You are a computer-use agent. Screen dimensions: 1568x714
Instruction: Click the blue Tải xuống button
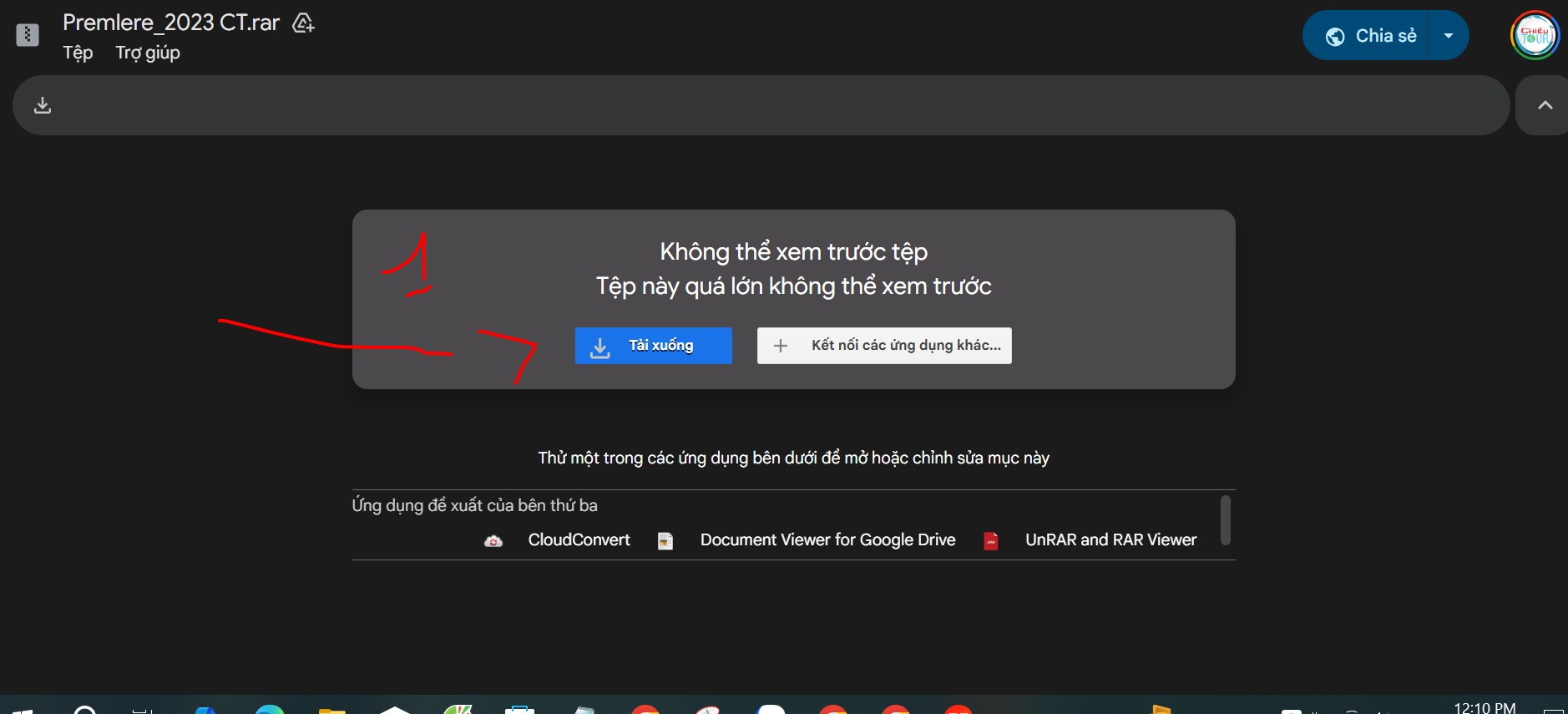click(x=653, y=346)
